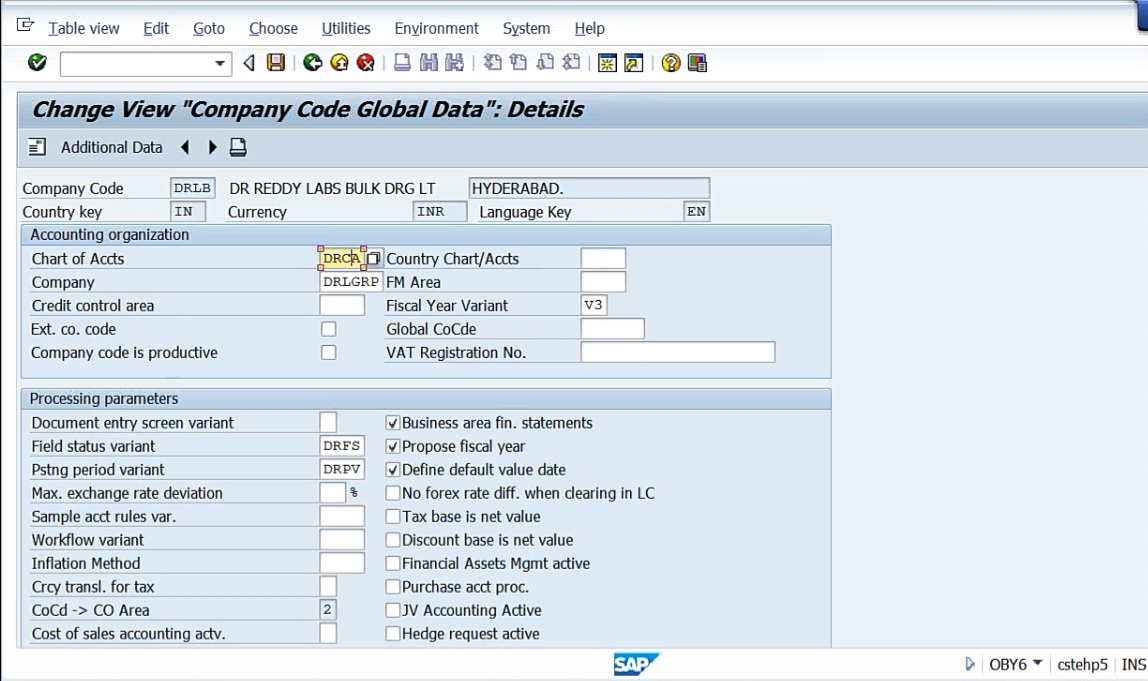1148x681 pixels.
Task: Open the Help question mark icon
Action: [x=671, y=63]
